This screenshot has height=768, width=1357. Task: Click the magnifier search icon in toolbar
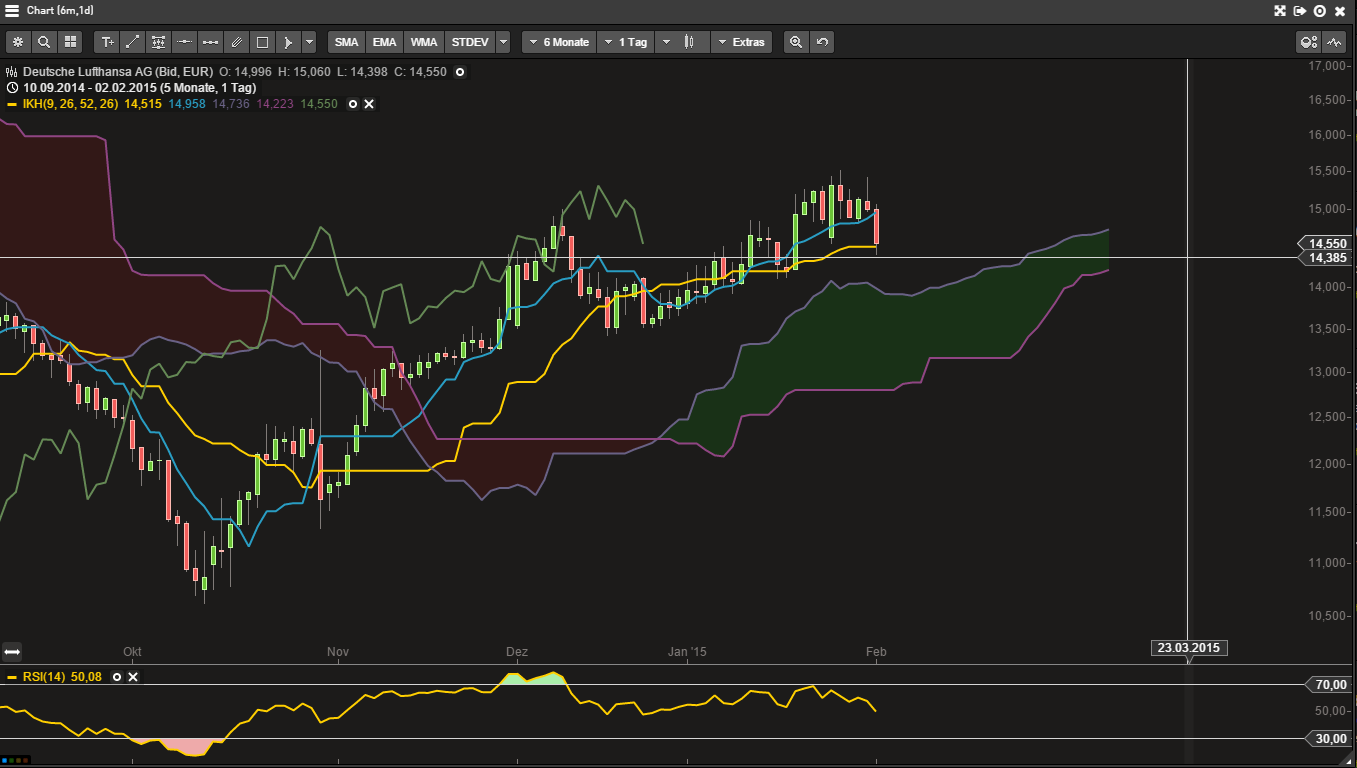click(44, 42)
